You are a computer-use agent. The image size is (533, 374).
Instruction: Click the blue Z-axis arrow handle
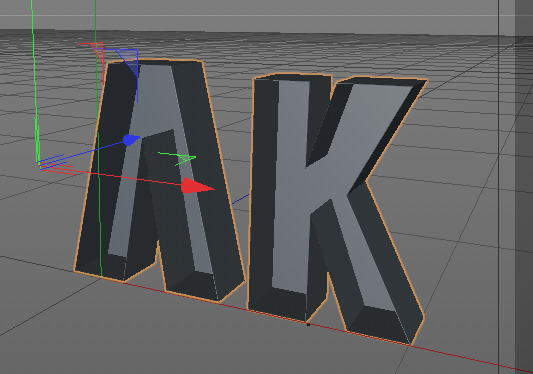131,140
